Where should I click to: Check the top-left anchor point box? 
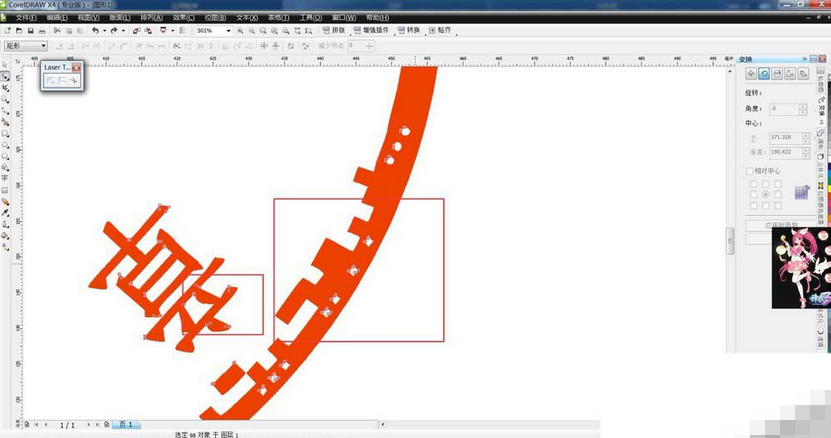(x=752, y=183)
